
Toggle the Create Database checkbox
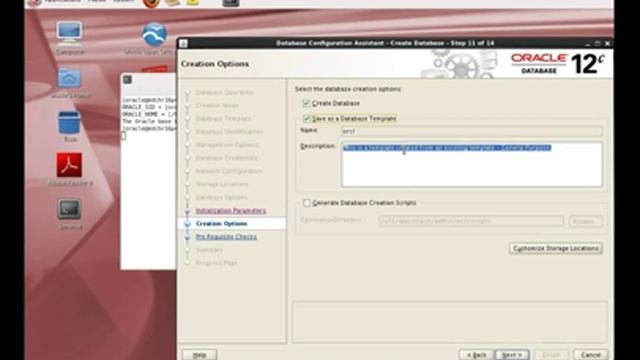pos(307,103)
